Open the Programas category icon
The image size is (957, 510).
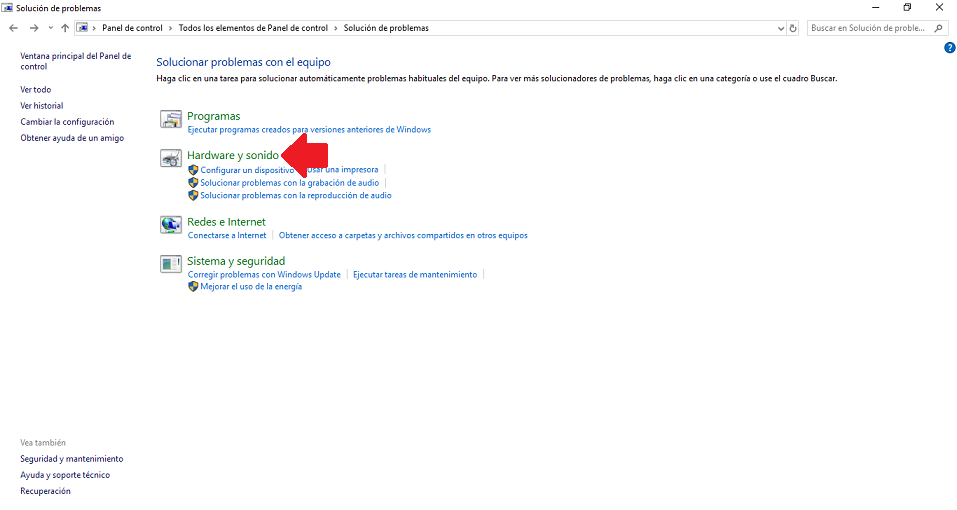[171, 119]
